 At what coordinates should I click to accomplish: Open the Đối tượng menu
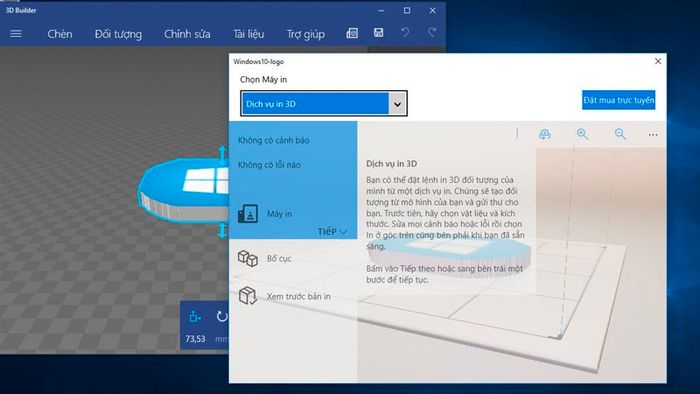pyautogui.click(x=118, y=34)
